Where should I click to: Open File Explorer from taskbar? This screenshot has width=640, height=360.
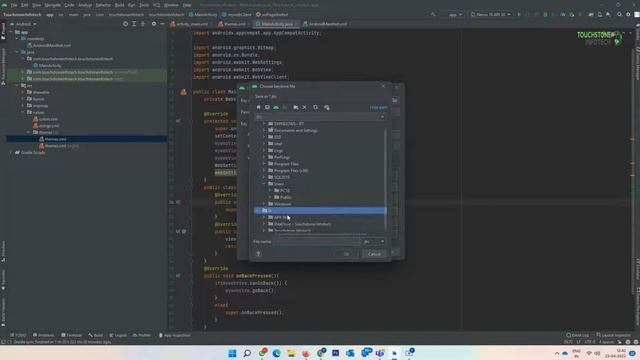(x=291, y=353)
